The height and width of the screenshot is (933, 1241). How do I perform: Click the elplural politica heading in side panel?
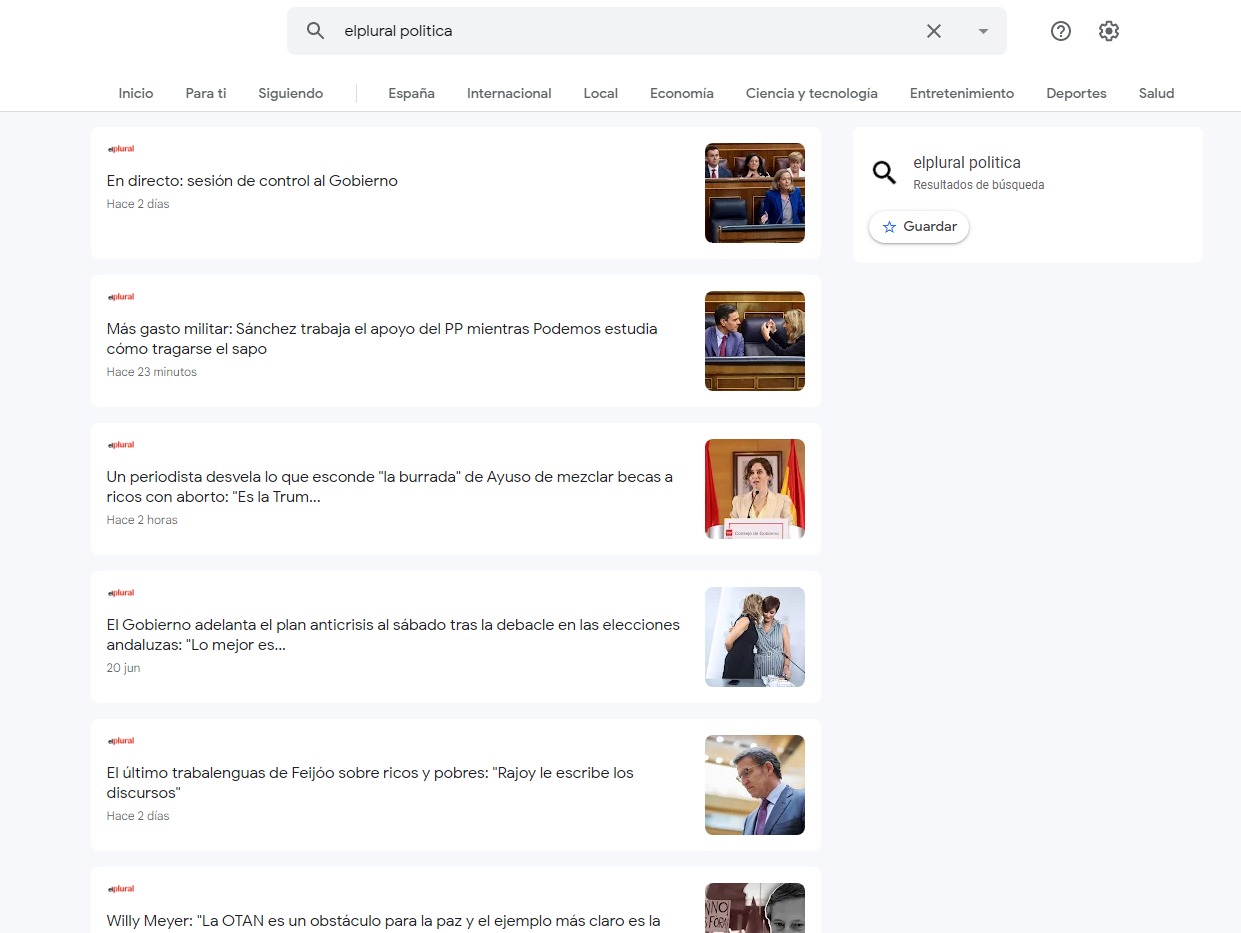click(967, 163)
